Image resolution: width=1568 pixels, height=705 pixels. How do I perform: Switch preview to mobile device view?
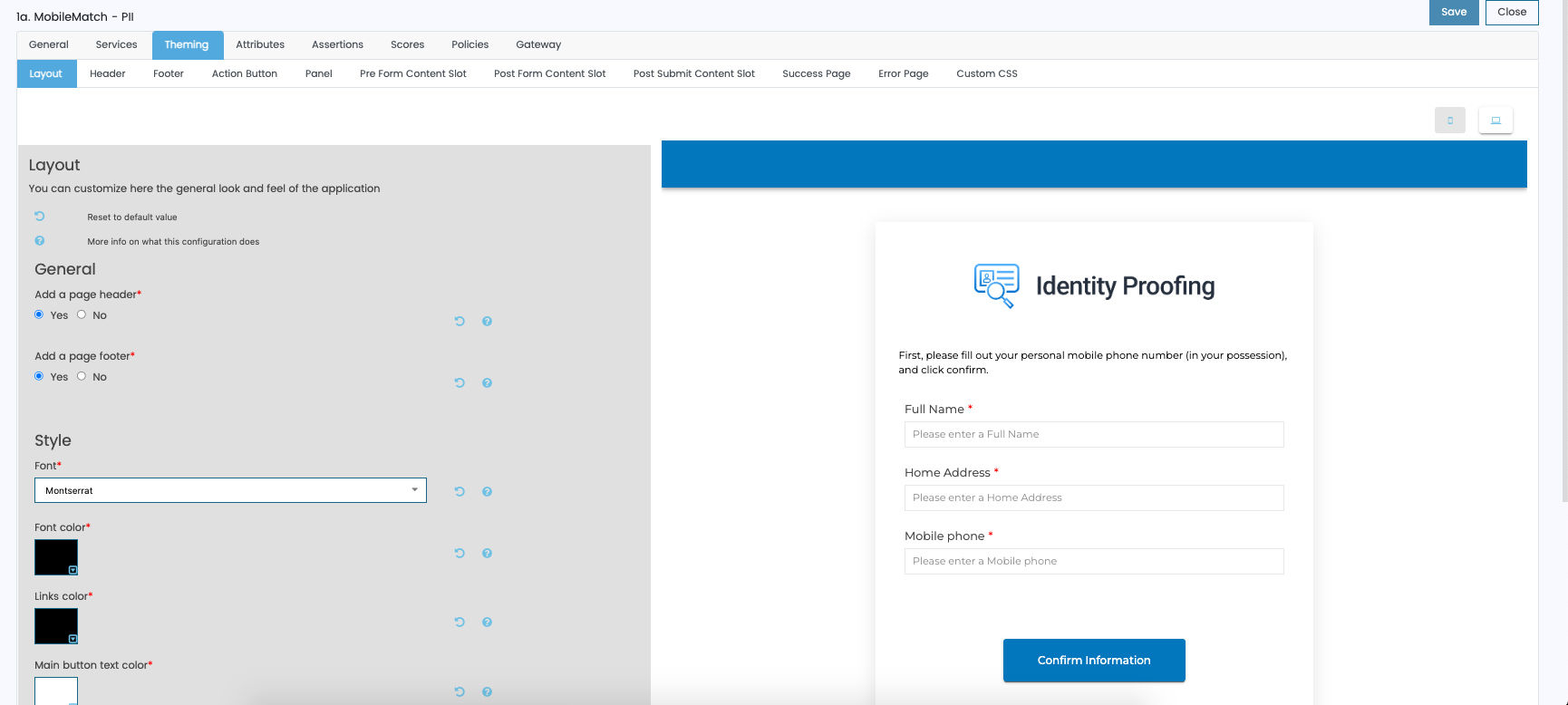1450,121
